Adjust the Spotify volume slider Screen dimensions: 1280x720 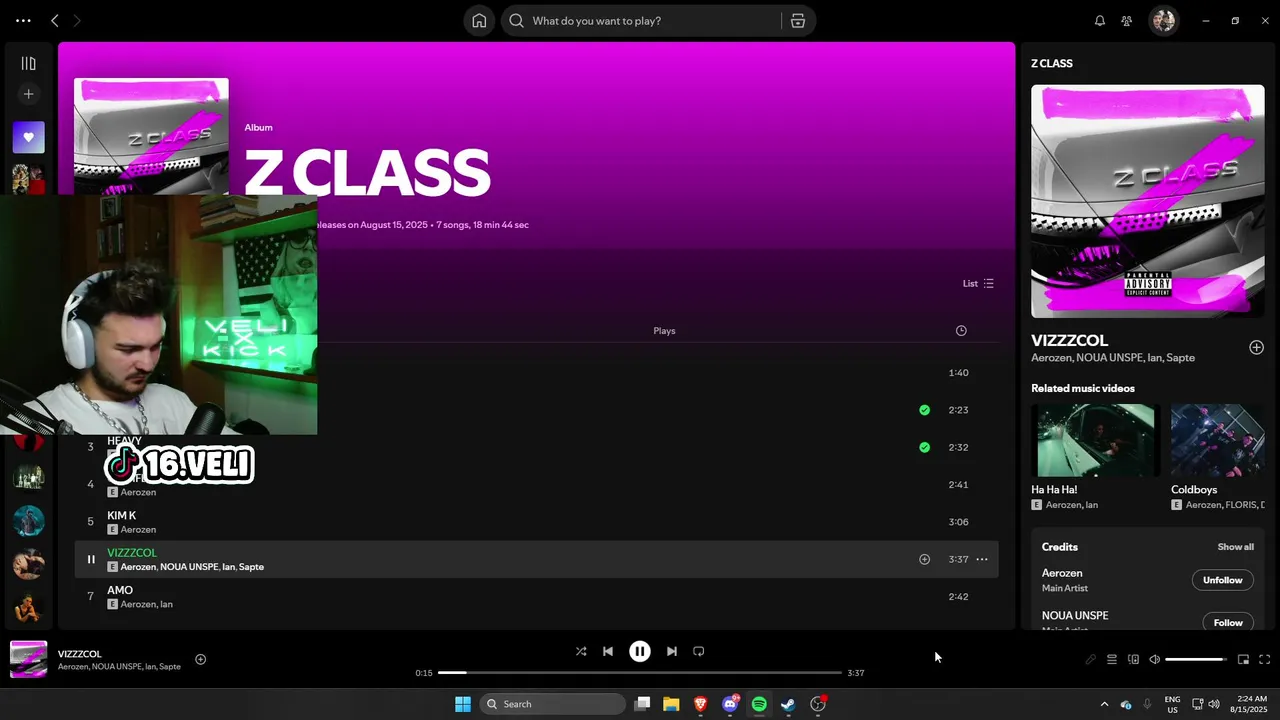tap(1196, 660)
